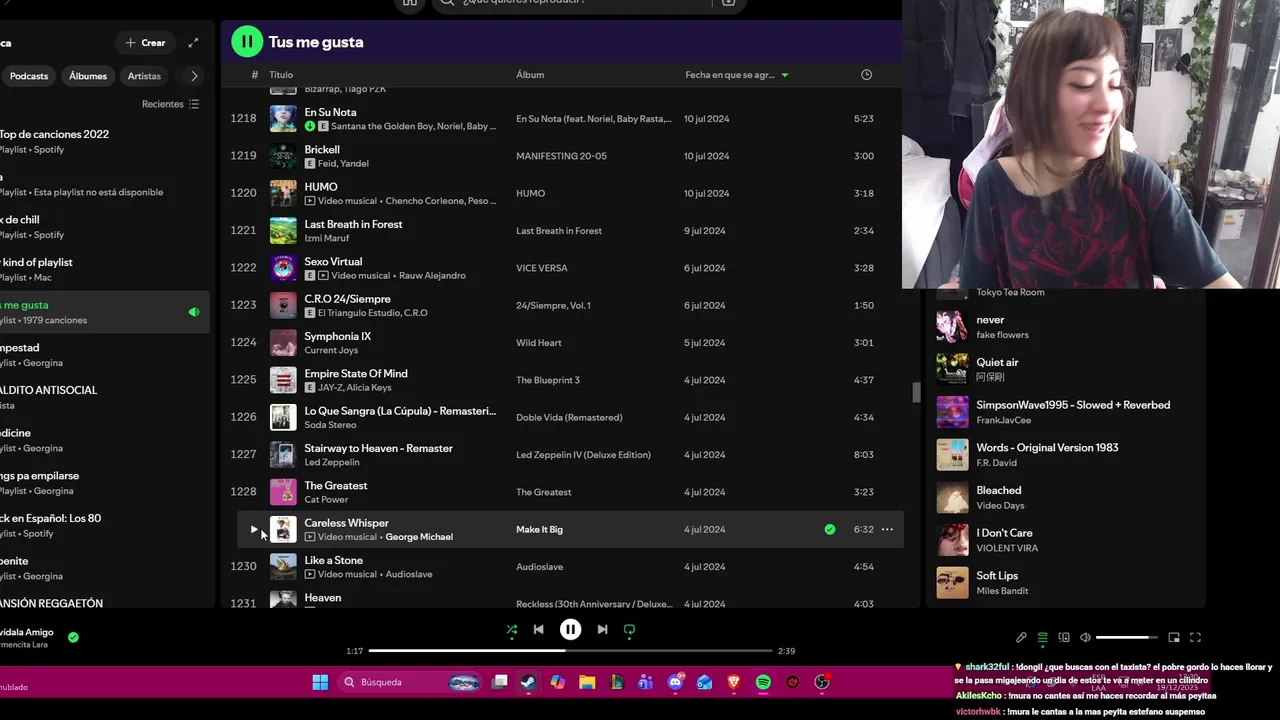Select Bleached by Video Days in queue
1280x720 pixels.
(1065, 497)
